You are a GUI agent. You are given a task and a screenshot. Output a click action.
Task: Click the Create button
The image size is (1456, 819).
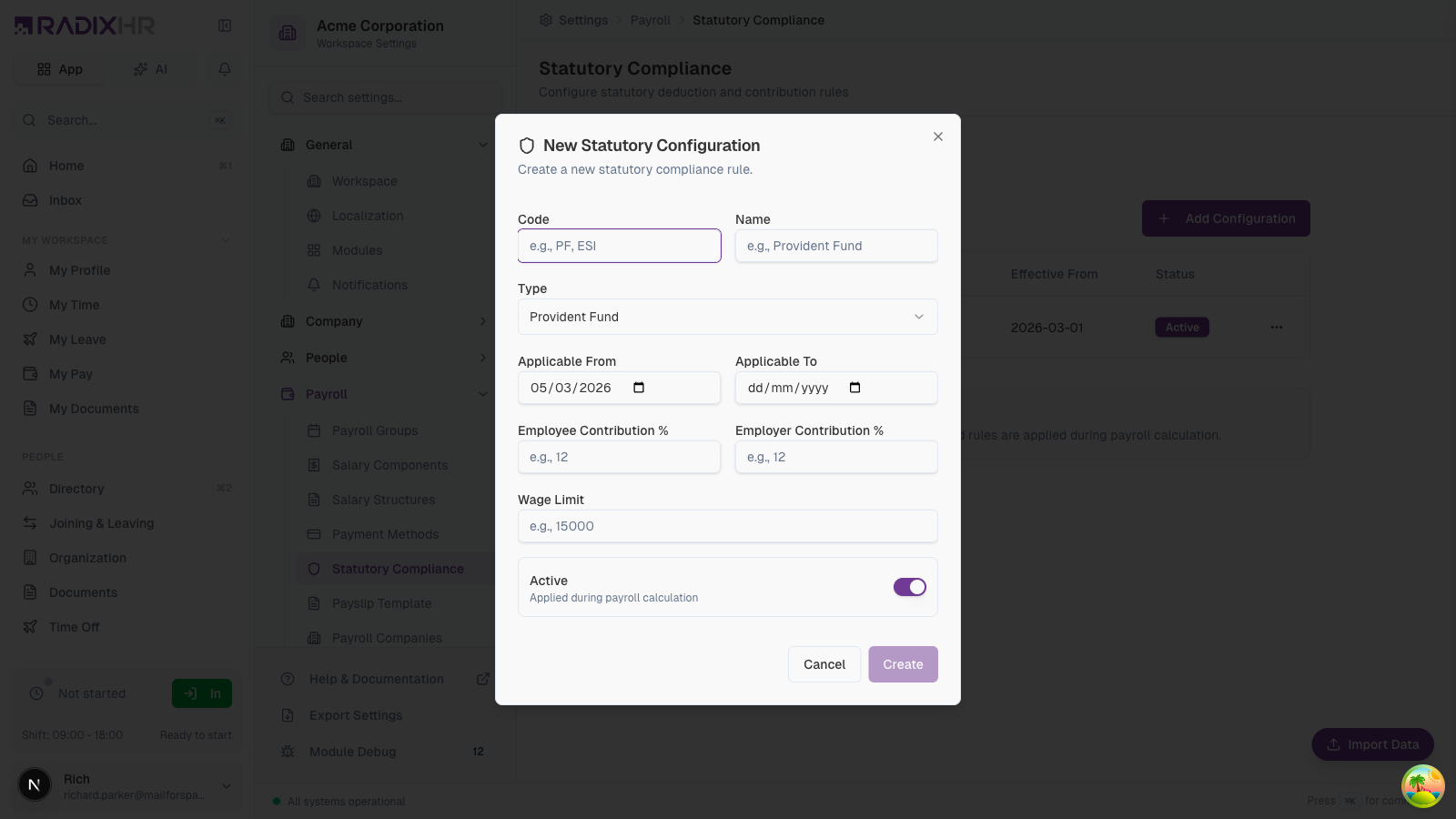(903, 664)
